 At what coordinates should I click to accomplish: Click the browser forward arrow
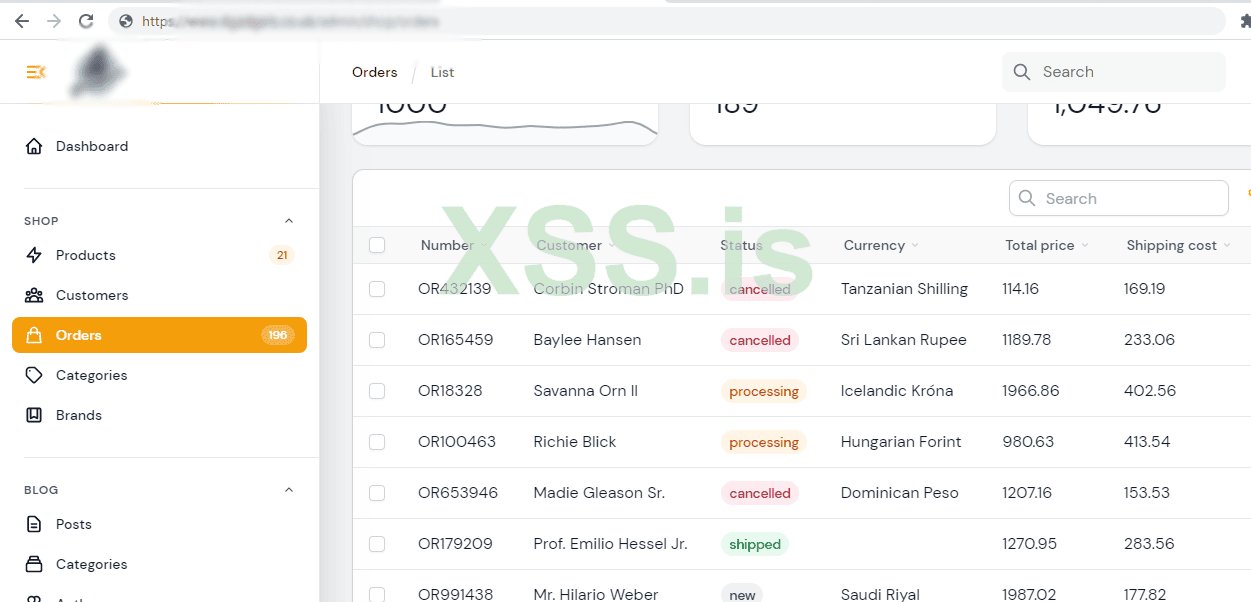(54, 20)
